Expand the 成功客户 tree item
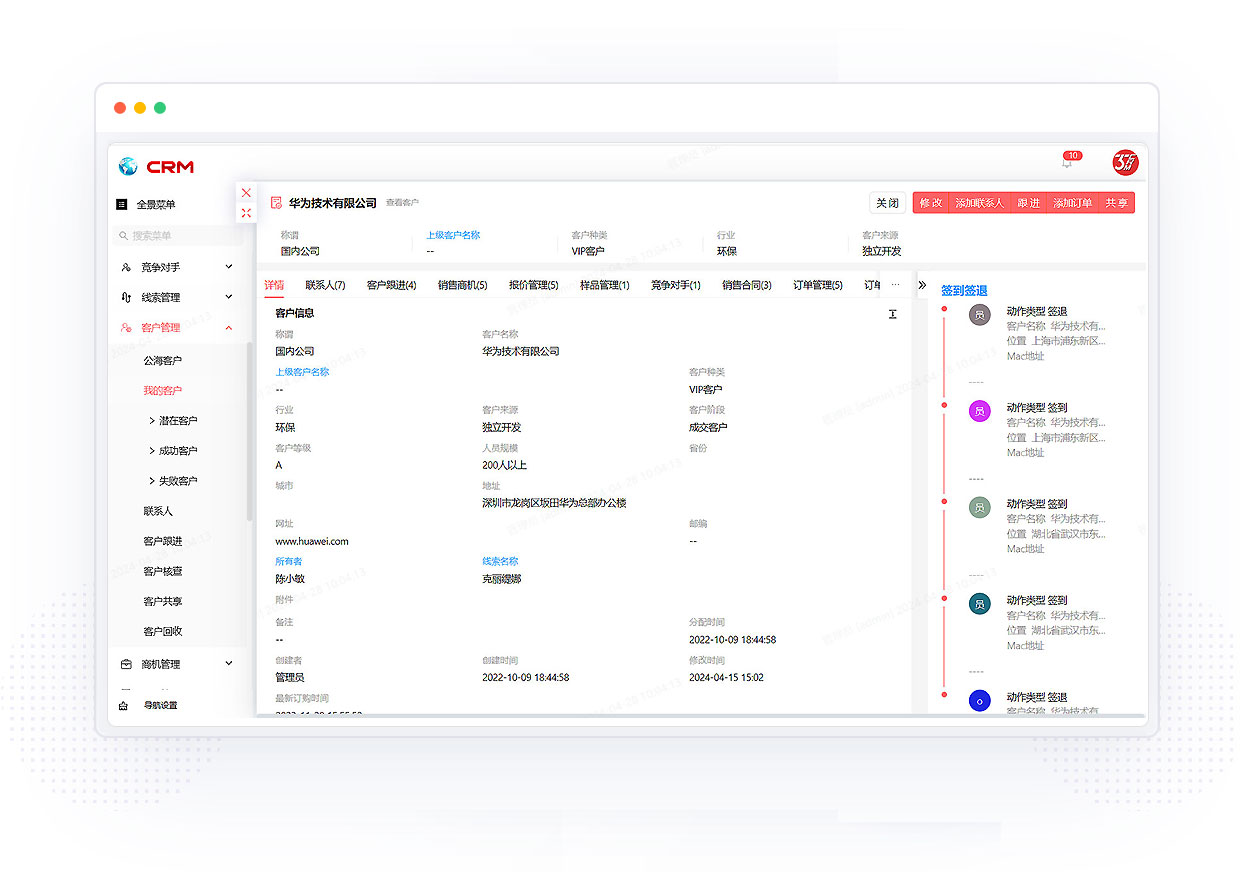1240x880 pixels. (152, 451)
